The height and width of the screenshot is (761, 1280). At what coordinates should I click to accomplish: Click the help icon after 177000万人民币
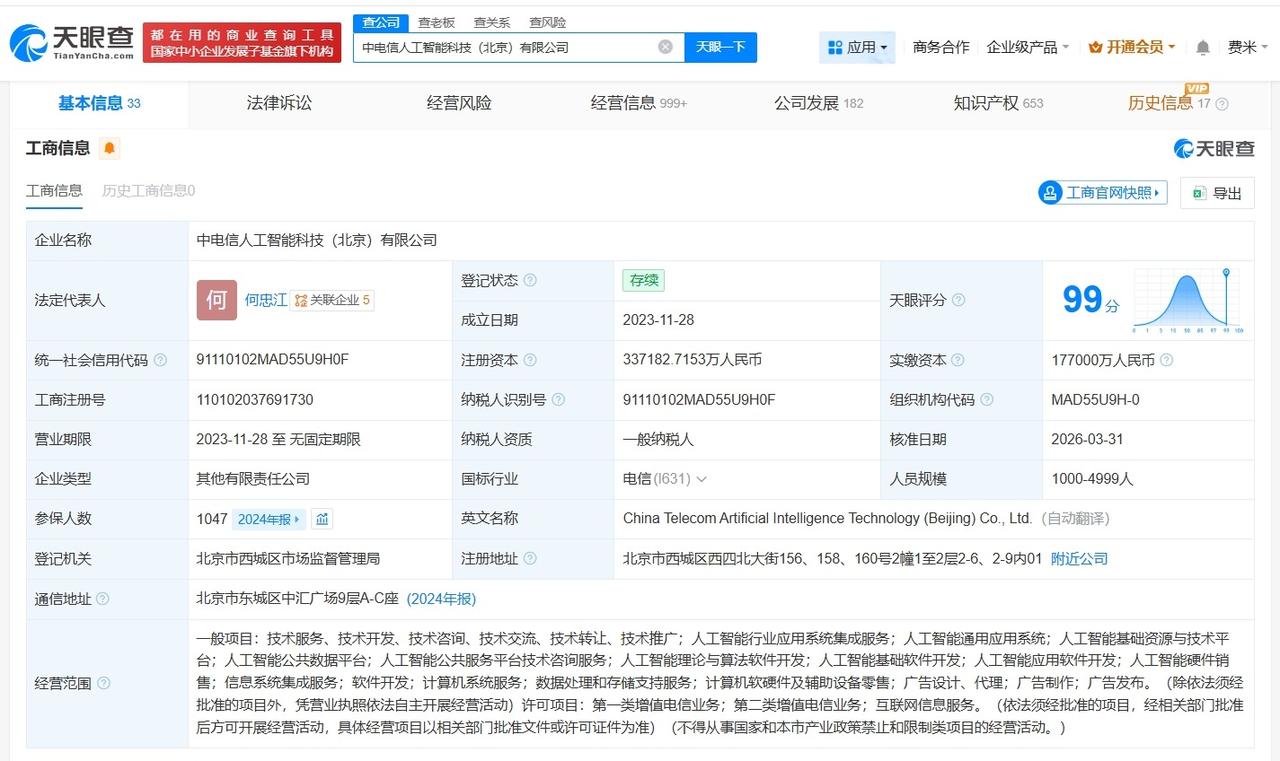[x=1166, y=360]
